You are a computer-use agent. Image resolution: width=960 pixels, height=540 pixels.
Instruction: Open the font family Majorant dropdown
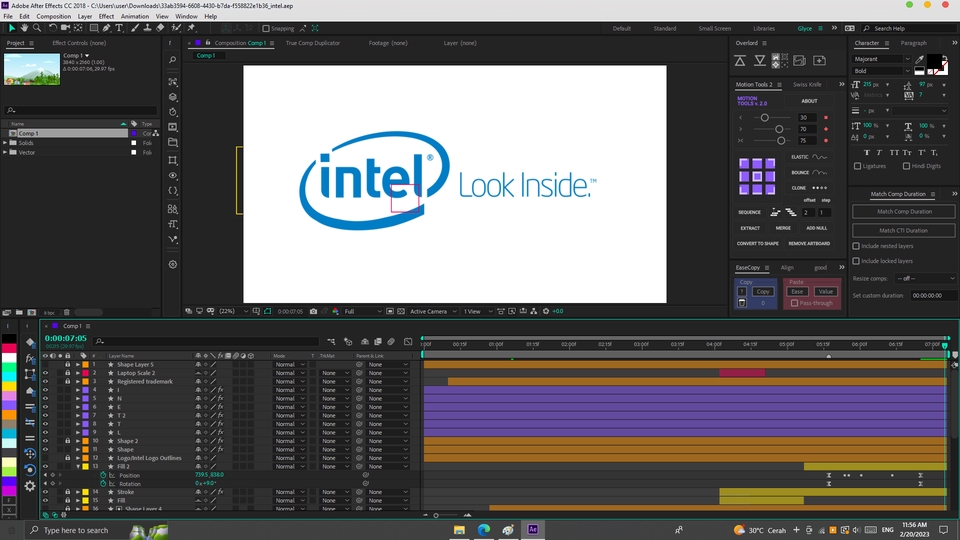tap(882, 59)
